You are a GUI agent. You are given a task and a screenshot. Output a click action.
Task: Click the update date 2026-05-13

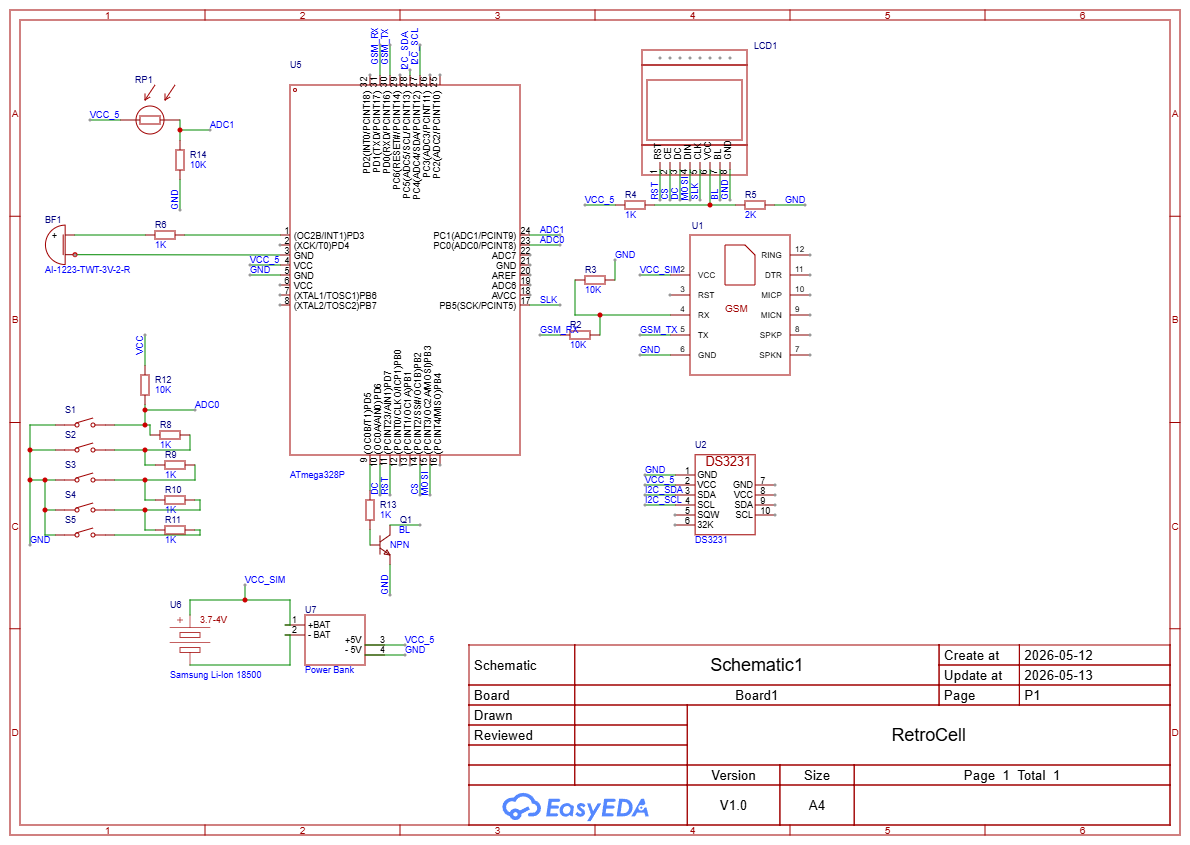1059,675
